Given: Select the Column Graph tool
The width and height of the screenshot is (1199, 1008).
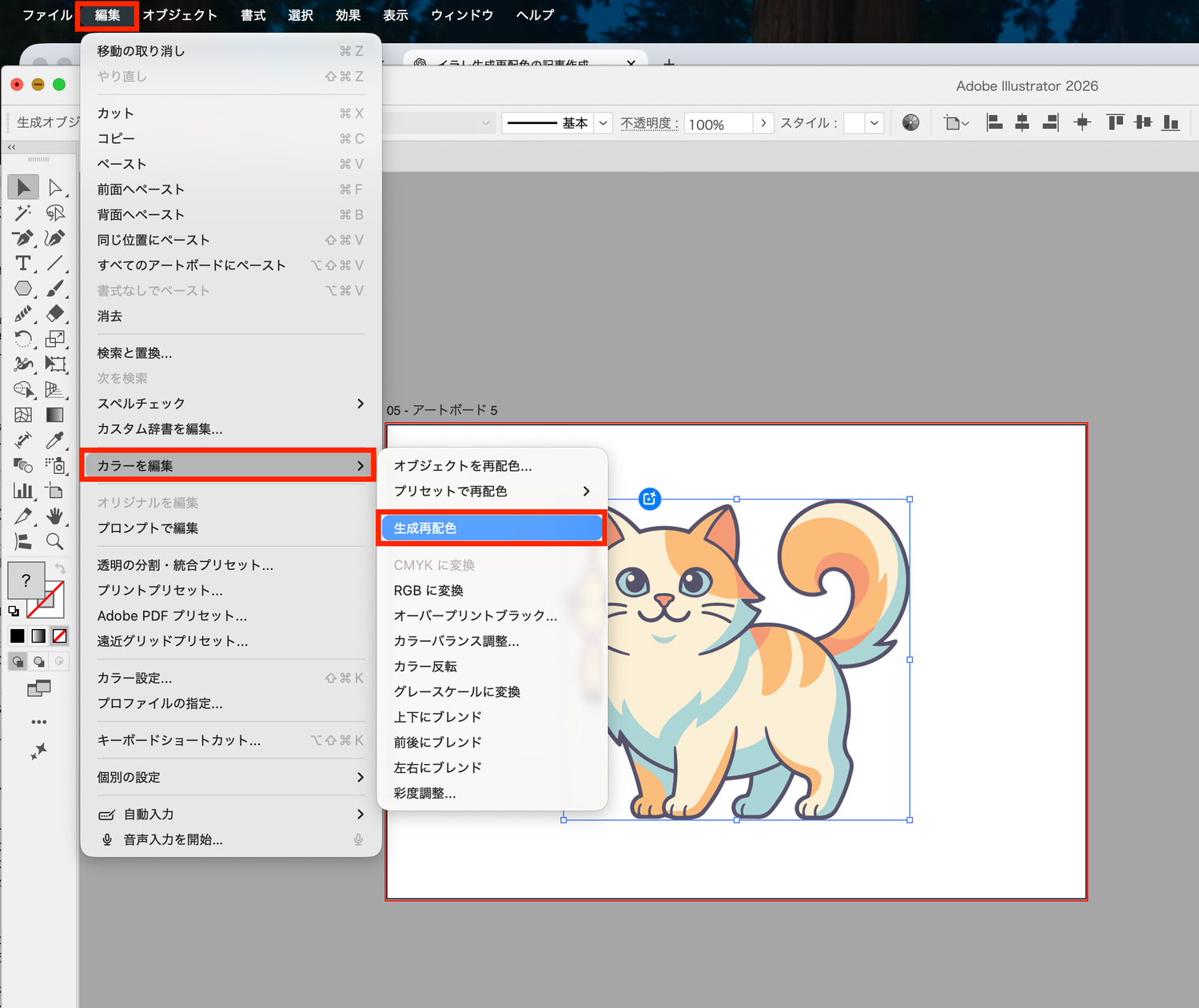Looking at the screenshot, I should coord(23,490).
